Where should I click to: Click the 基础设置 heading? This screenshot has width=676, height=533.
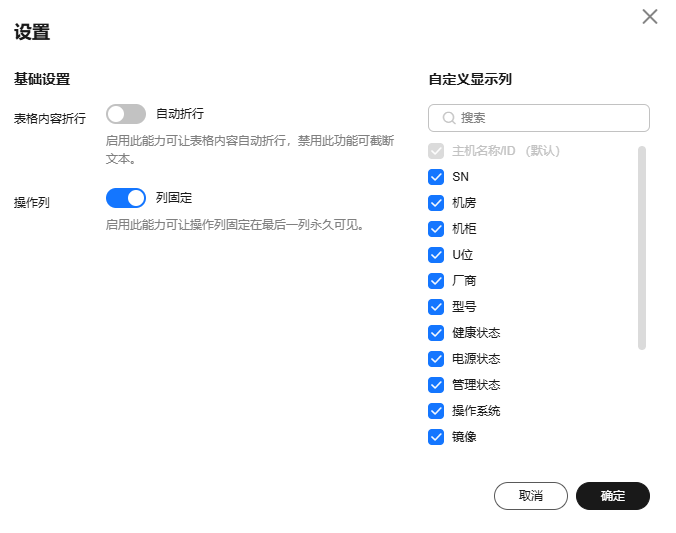tap(42, 79)
